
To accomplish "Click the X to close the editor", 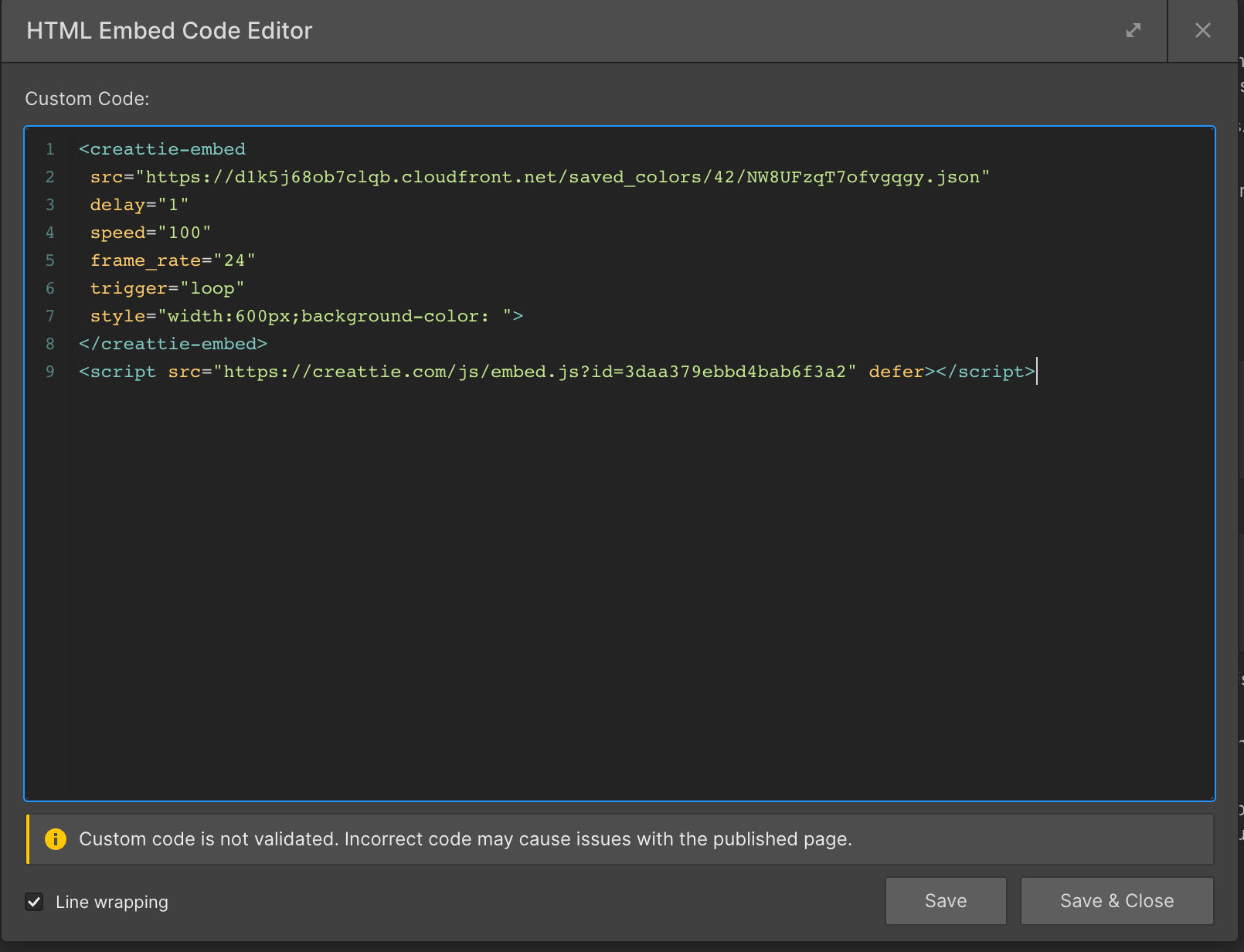I will tap(1202, 31).
